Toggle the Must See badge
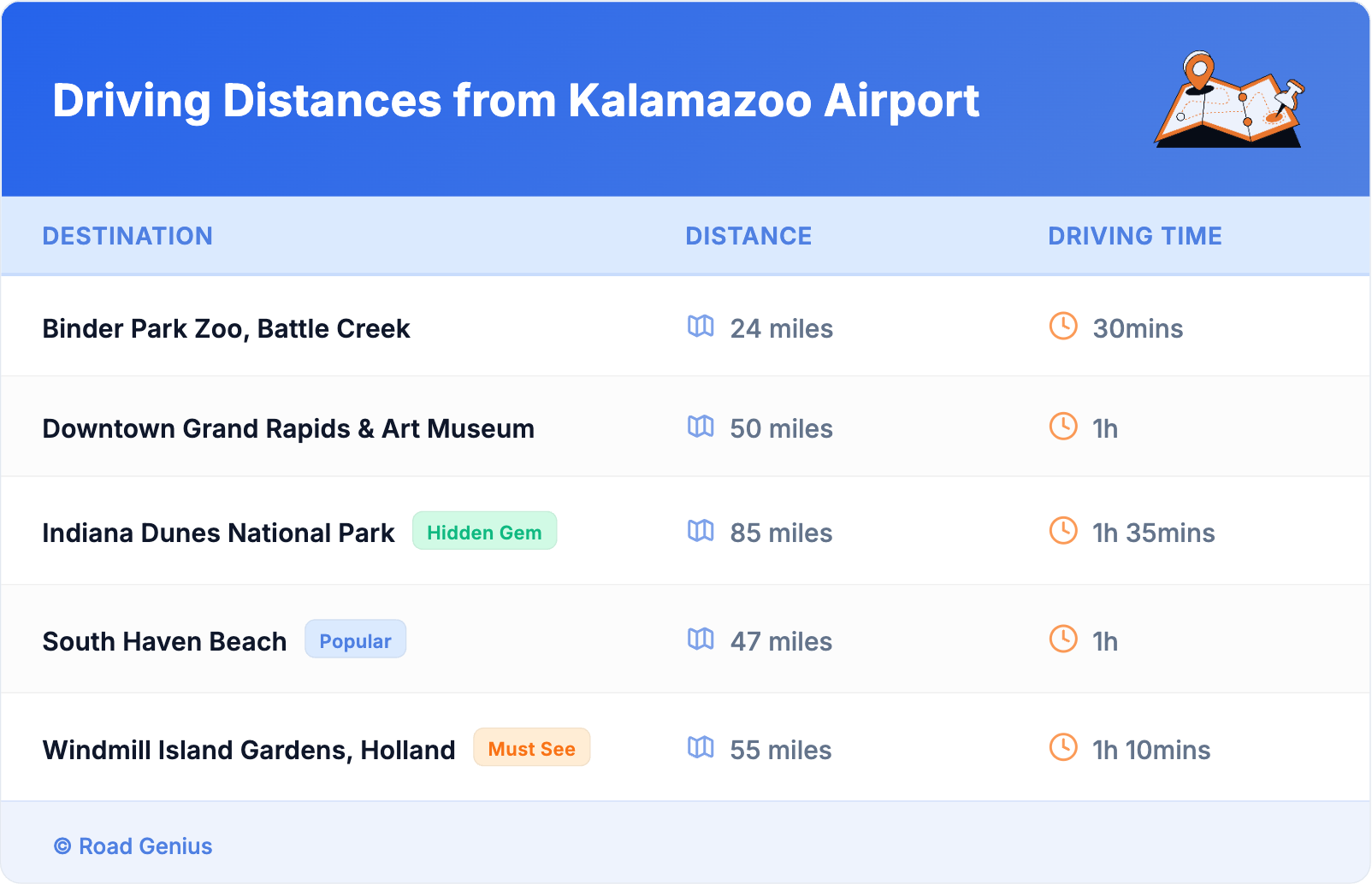 tap(531, 748)
